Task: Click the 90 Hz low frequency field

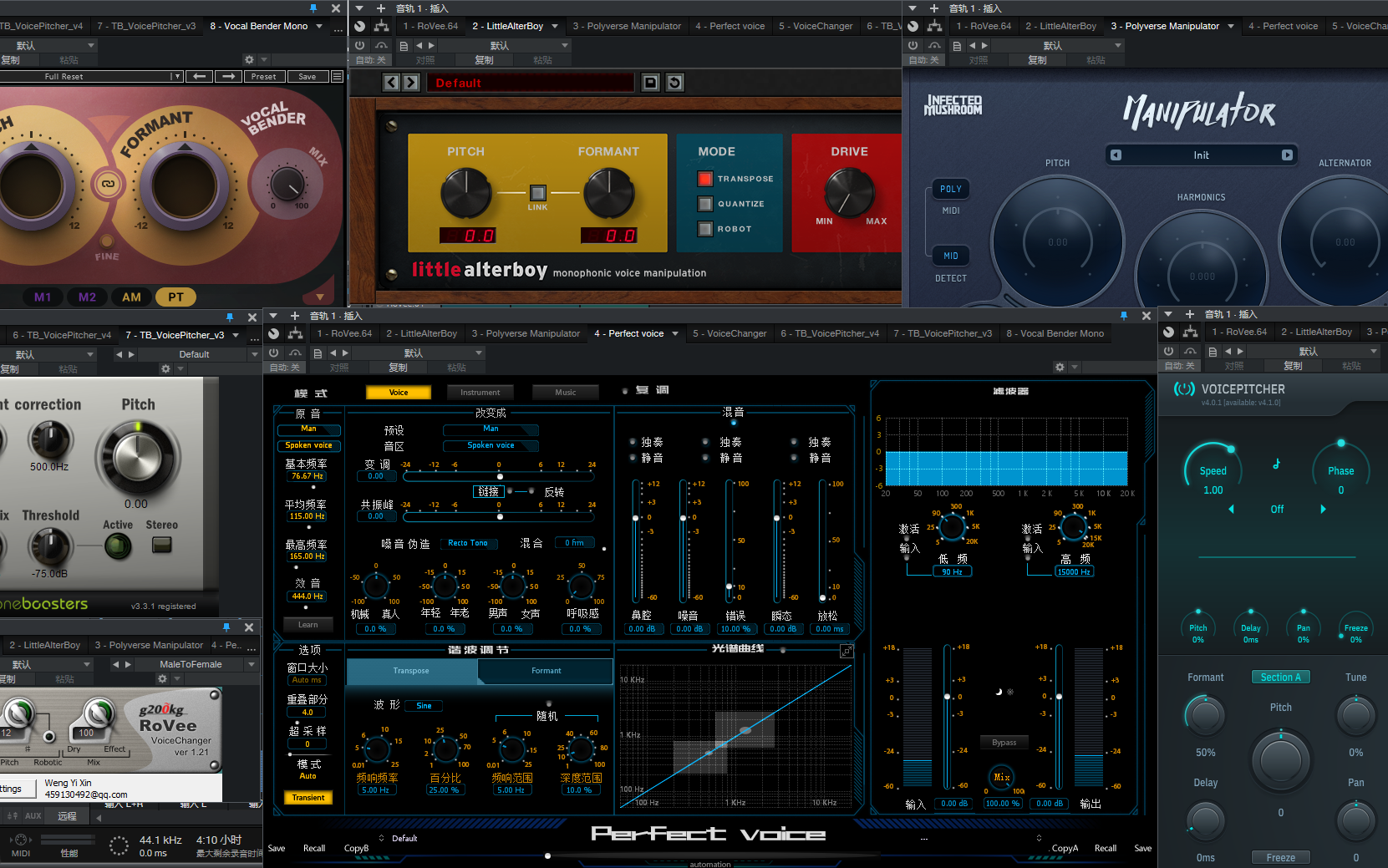Action: click(x=952, y=571)
